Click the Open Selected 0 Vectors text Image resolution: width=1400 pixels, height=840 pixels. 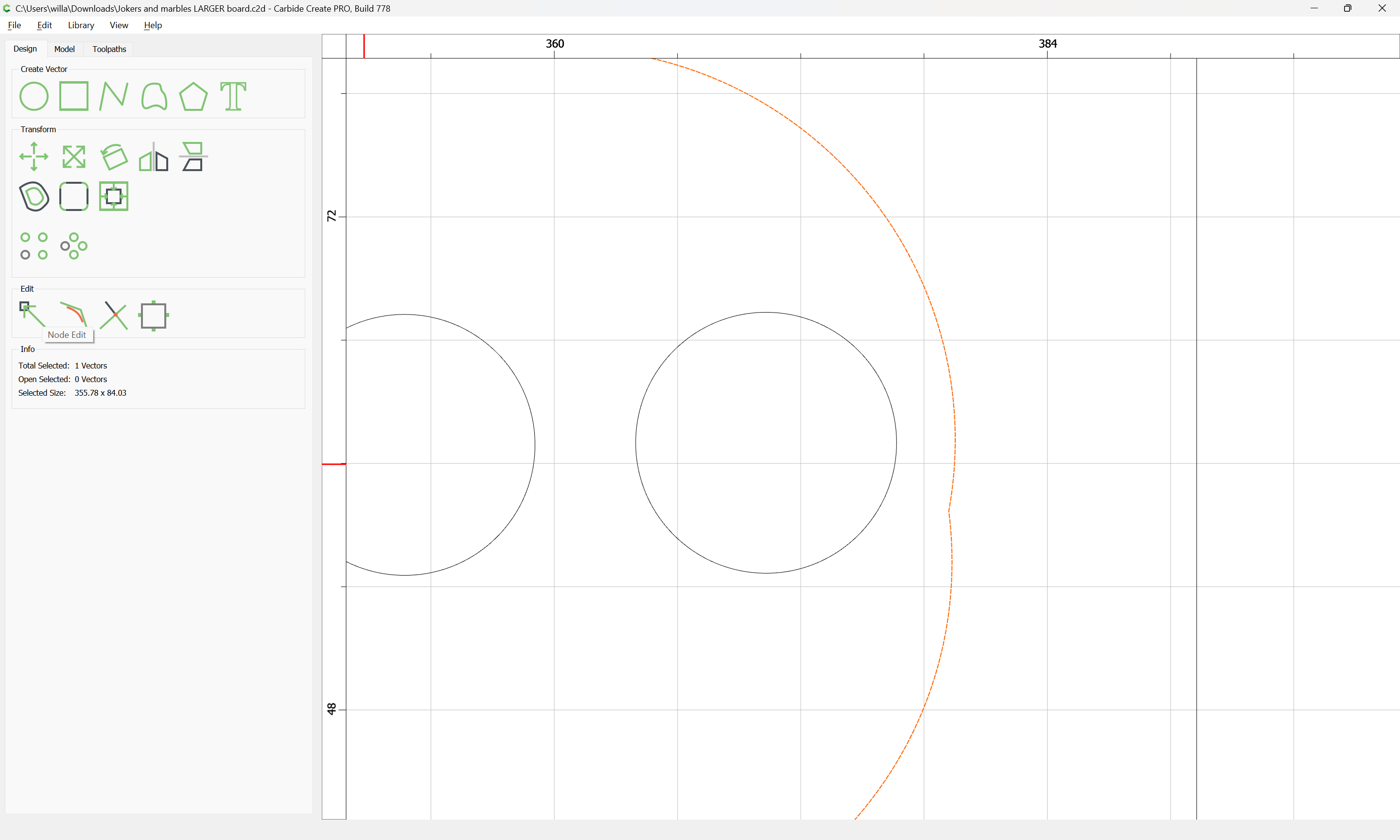coord(62,379)
